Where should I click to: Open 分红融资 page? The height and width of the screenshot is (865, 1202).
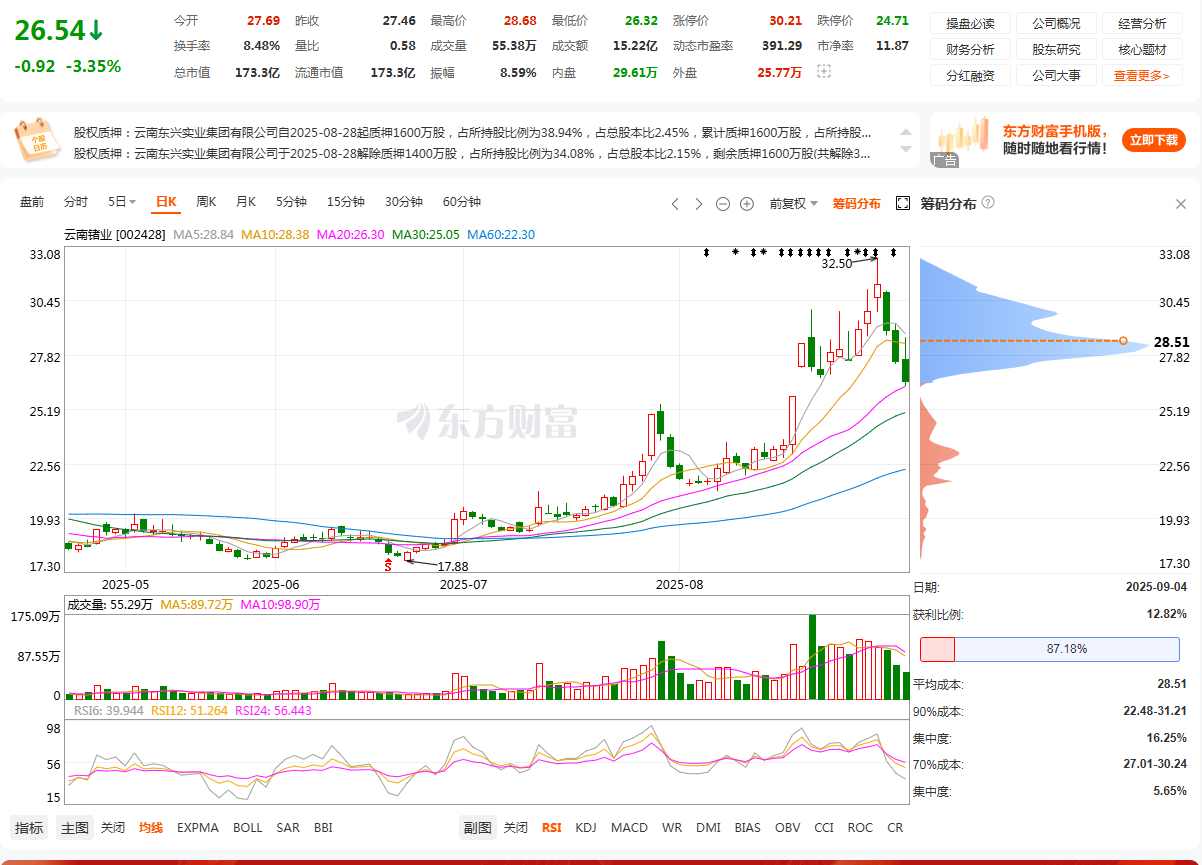970,75
